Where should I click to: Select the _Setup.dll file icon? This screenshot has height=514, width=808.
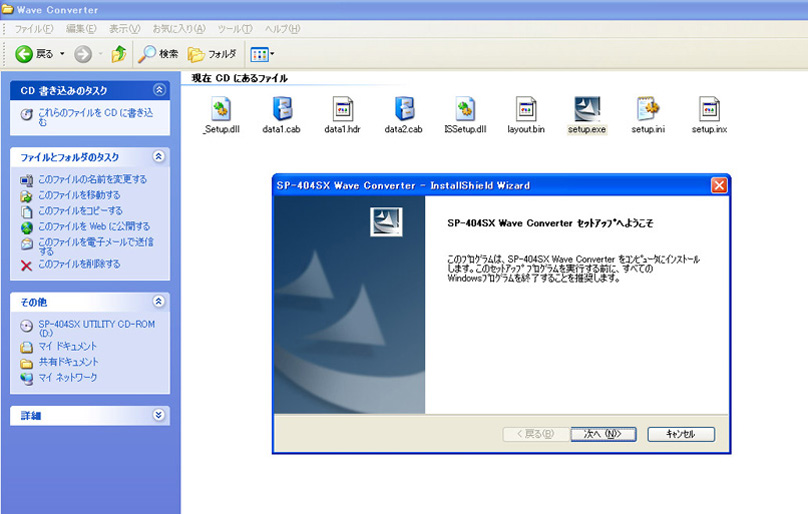coord(221,109)
